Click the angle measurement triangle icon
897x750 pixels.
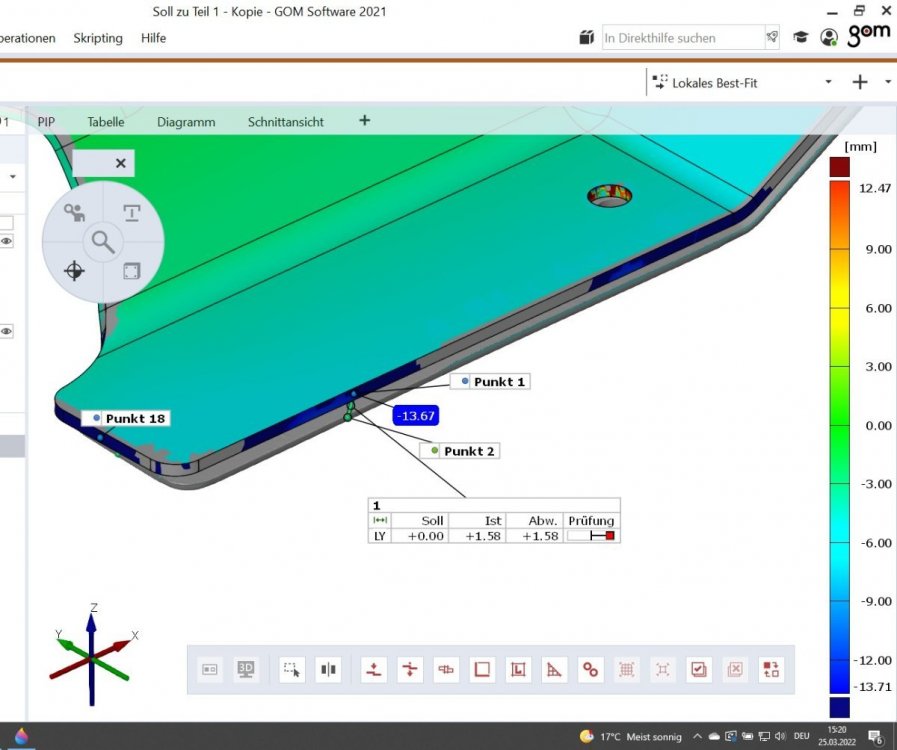(x=553, y=669)
